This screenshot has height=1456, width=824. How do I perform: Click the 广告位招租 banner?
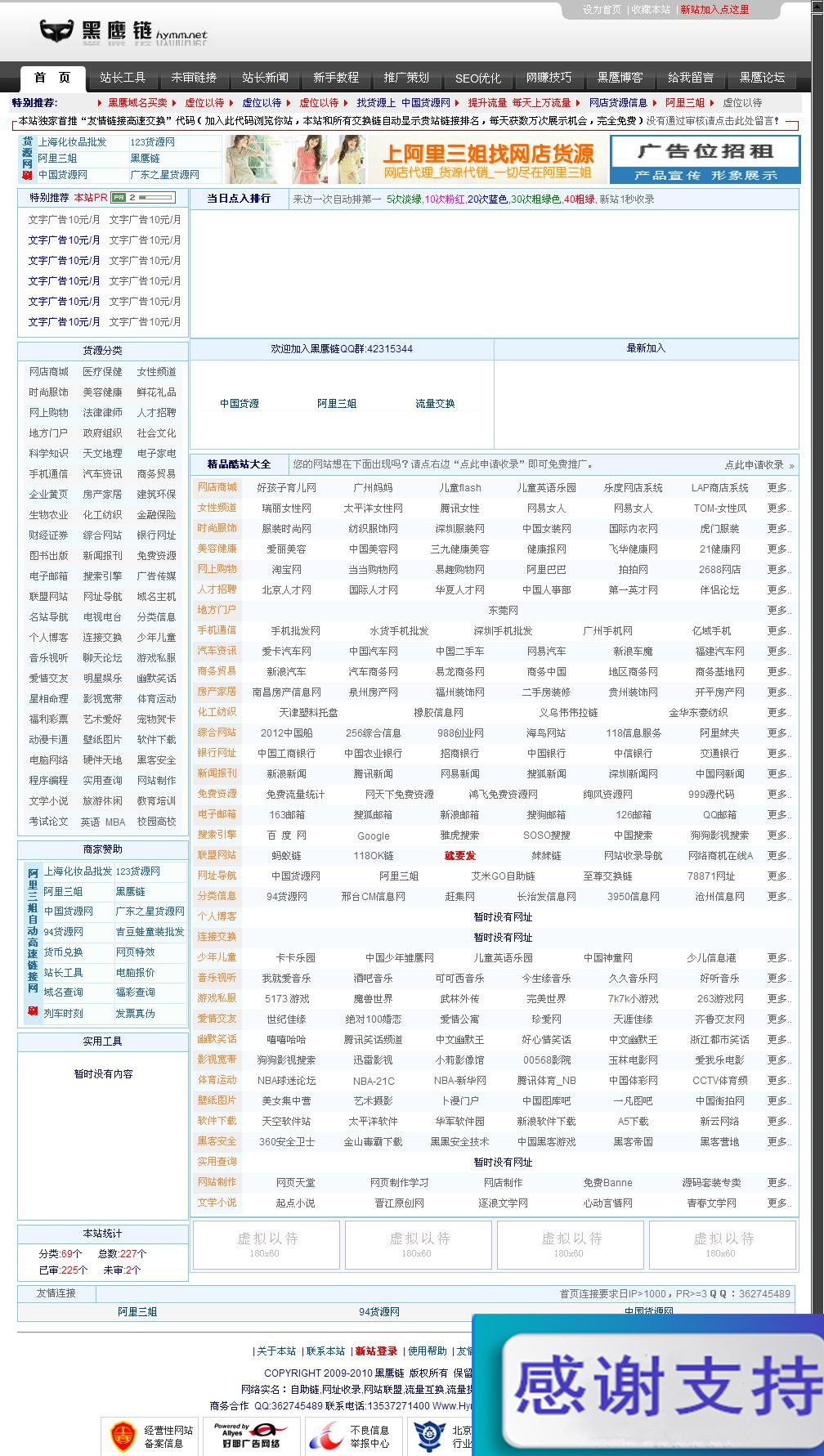coord(705,159)
